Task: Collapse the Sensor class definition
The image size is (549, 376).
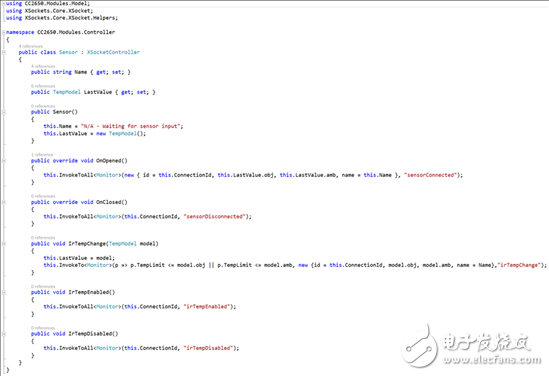Action: click(4, 52)
